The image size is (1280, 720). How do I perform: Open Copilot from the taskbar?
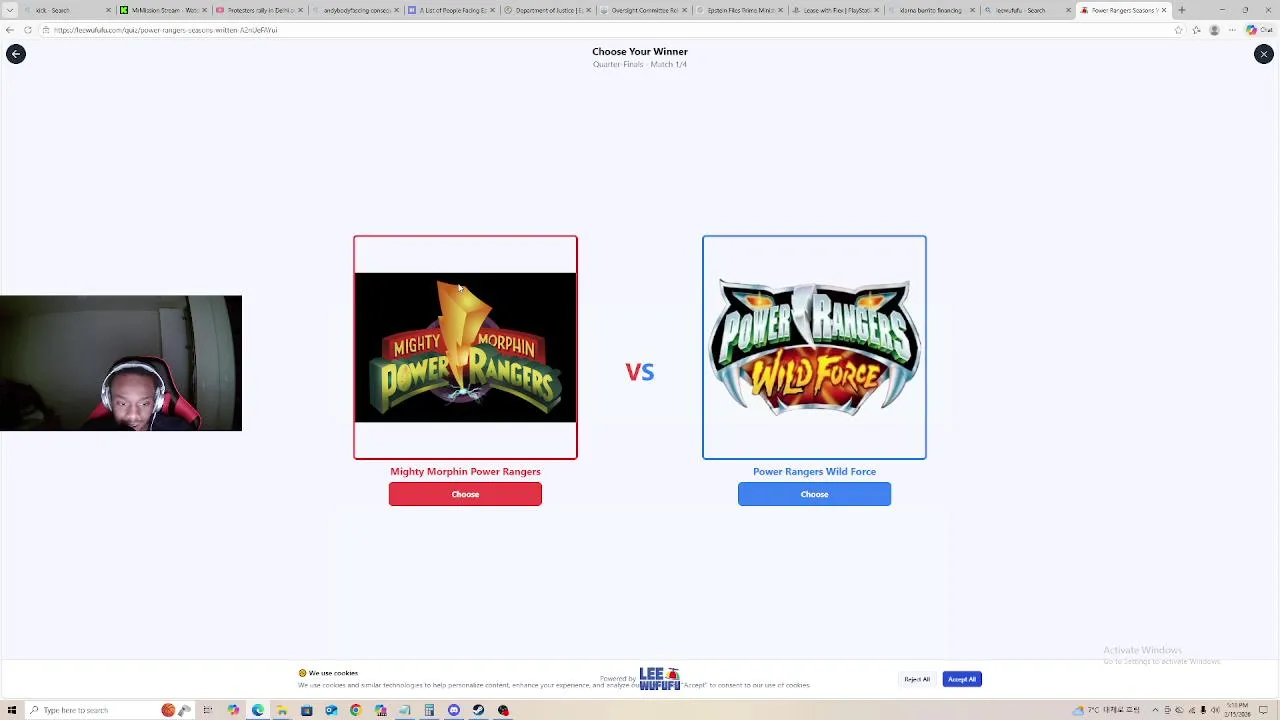pos(233,710)
